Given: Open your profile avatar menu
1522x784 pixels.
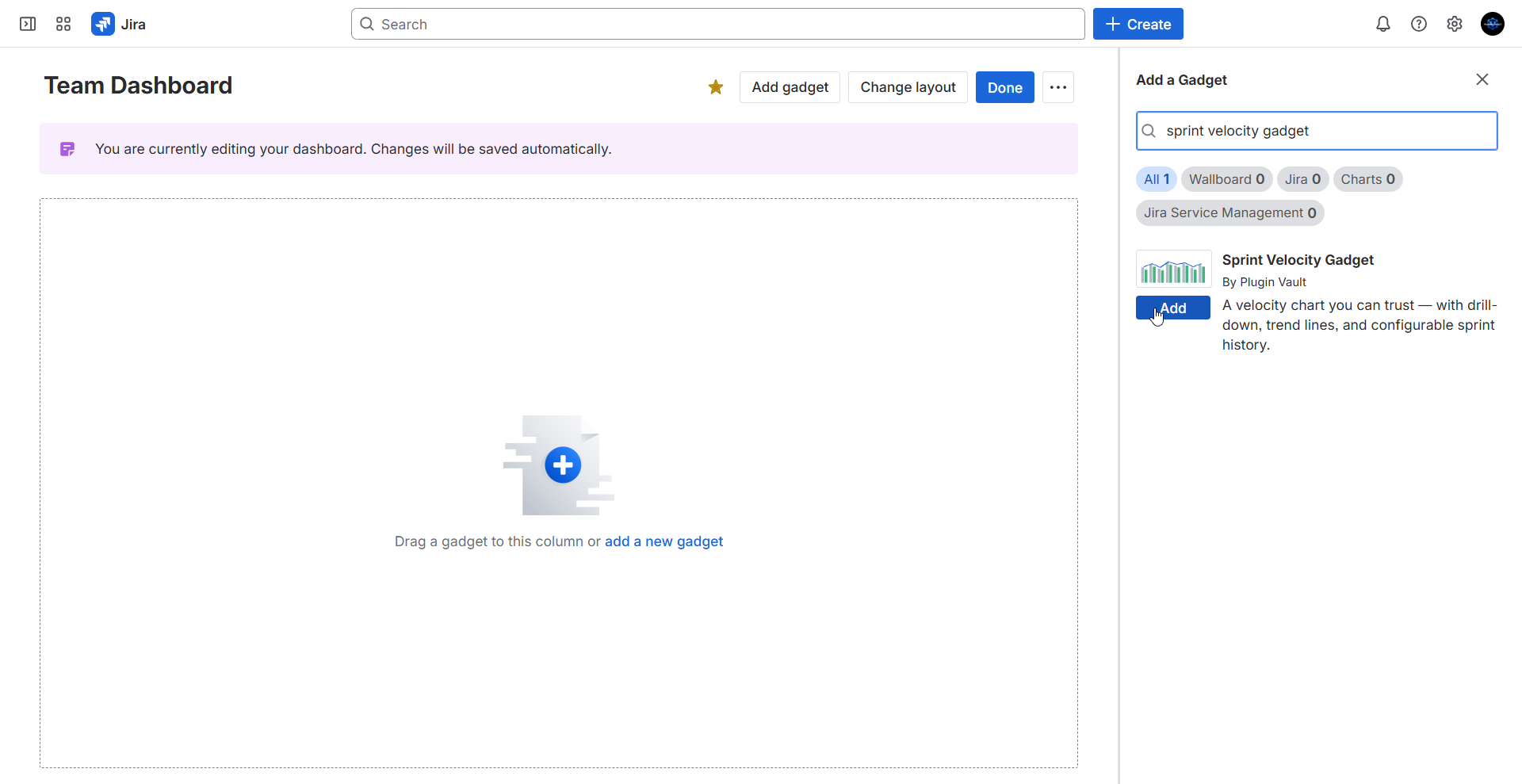Looking at the screenshot, I should click(1493, 24).
